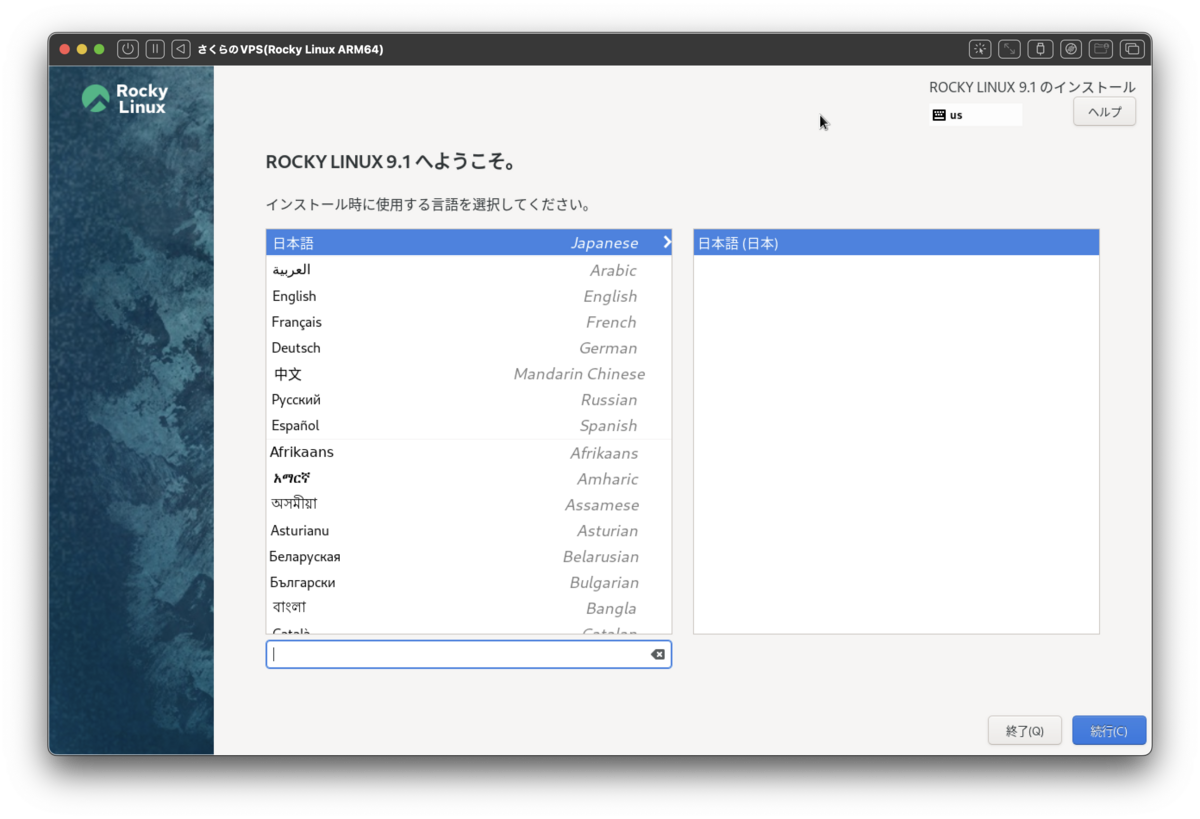Viewport: 1200px width, 819px height.
Task: Click the folder icon in the console toolbar
Action: [1101, 48]
